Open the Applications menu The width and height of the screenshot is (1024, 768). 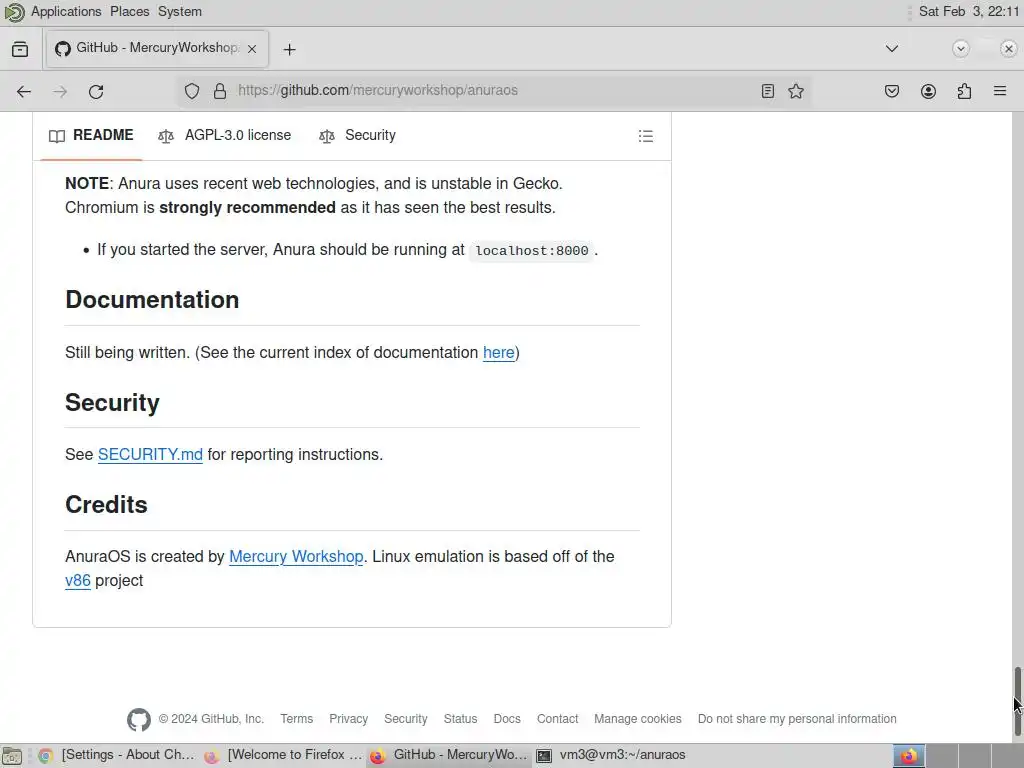point(66,12)
